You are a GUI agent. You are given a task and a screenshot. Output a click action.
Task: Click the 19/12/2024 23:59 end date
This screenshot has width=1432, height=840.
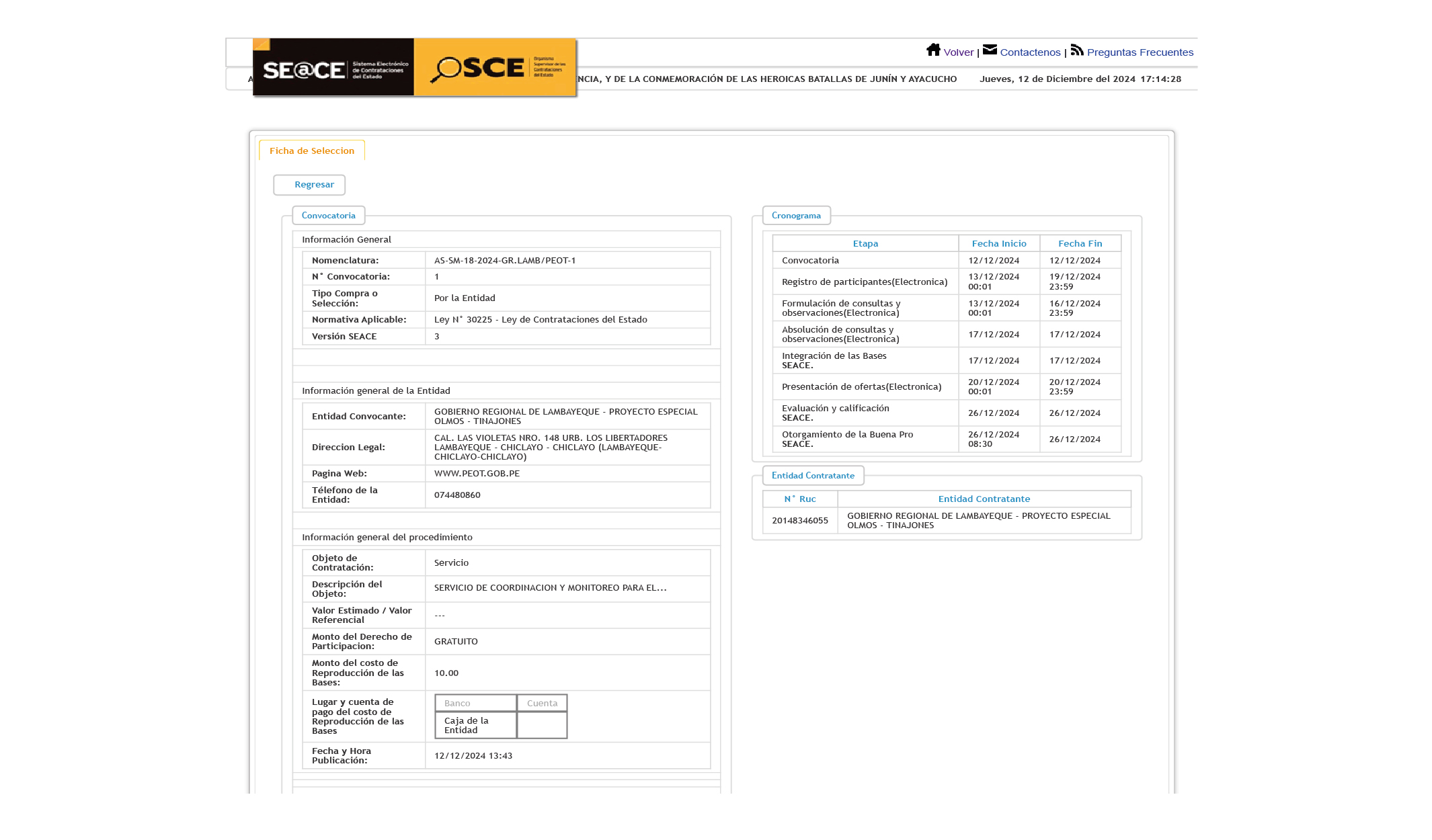[x=1075, y=282]
